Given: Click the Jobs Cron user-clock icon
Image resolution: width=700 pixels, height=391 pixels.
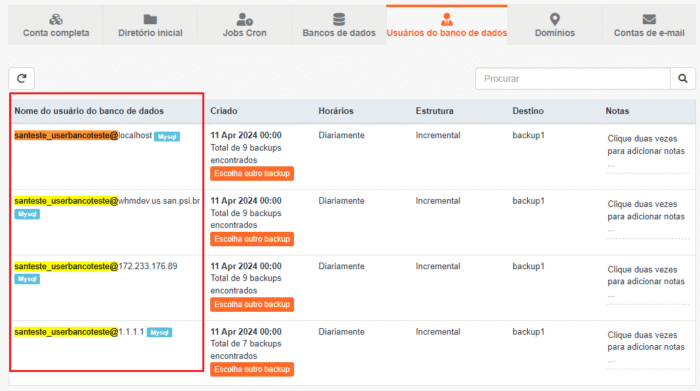Looking at the screenshot, I should [x=244, y=19].
